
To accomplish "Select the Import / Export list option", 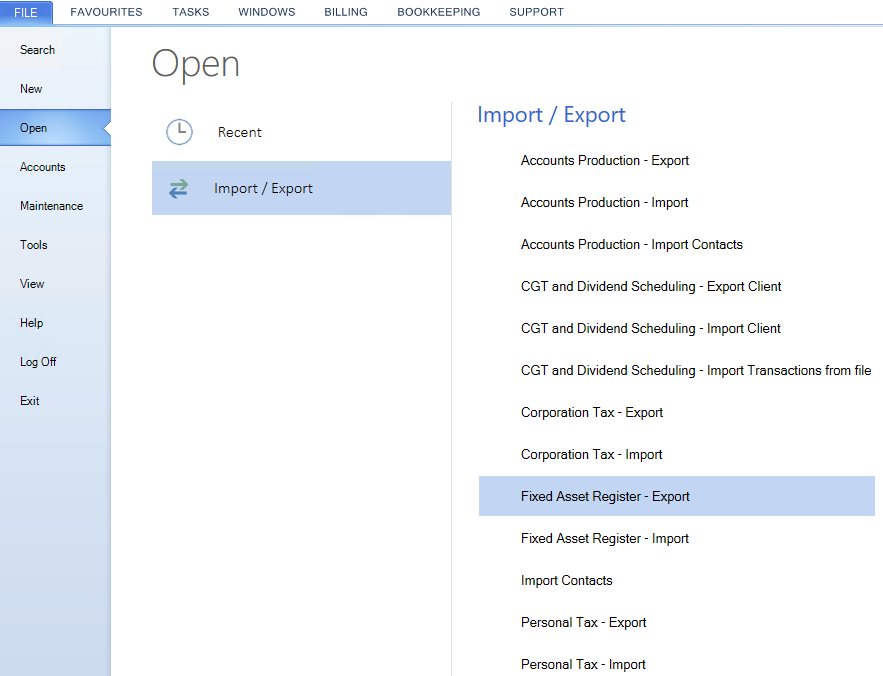I will [x=301, y=188].
